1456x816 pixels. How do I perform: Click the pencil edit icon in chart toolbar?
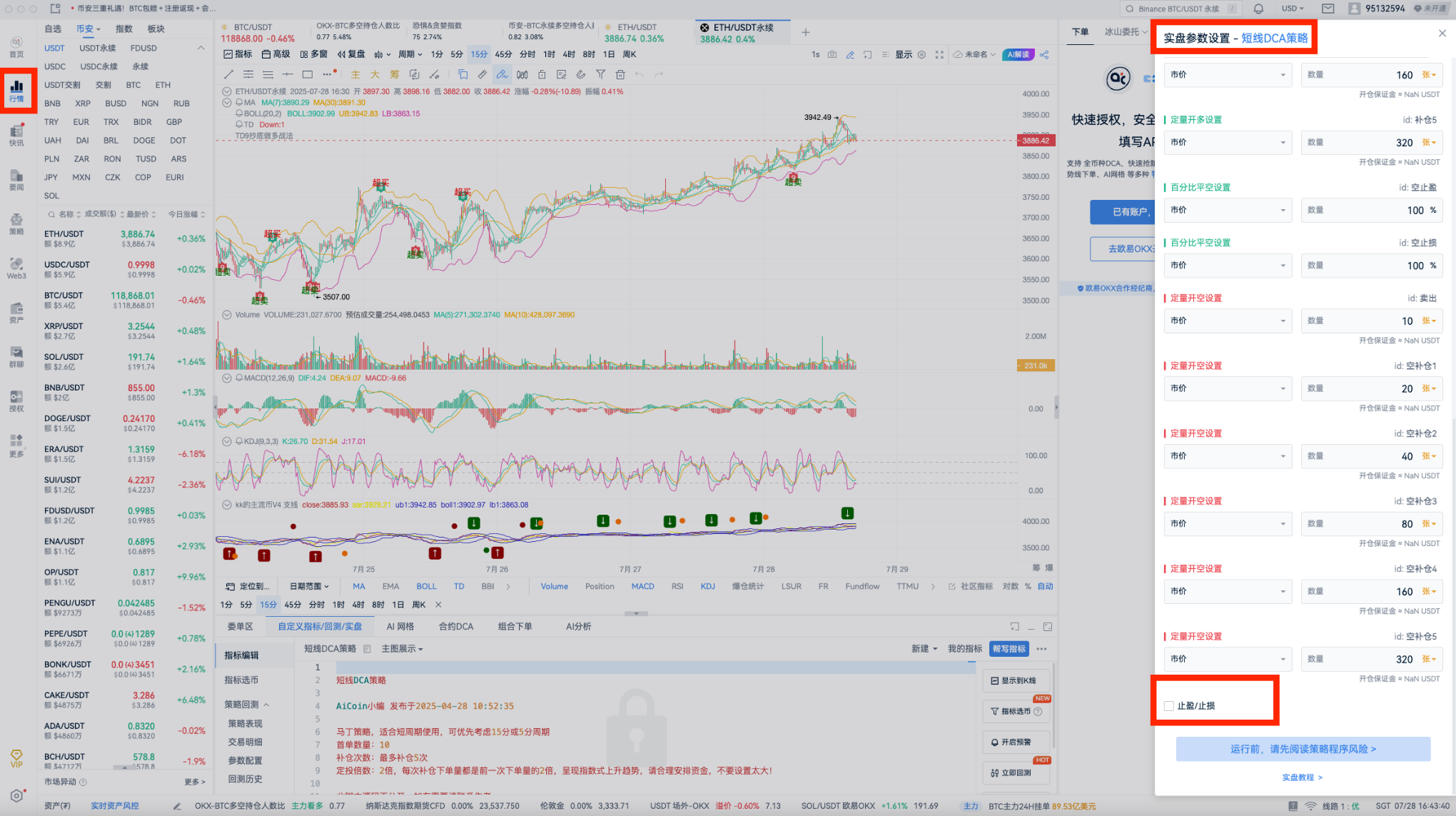pos(850,54)
